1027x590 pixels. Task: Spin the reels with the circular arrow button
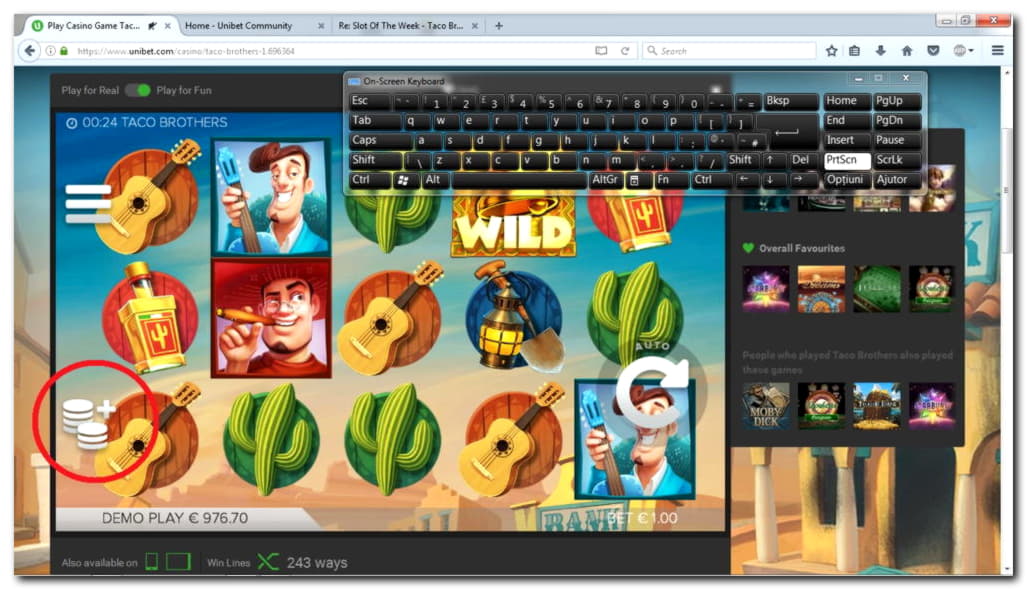[652, 392]
